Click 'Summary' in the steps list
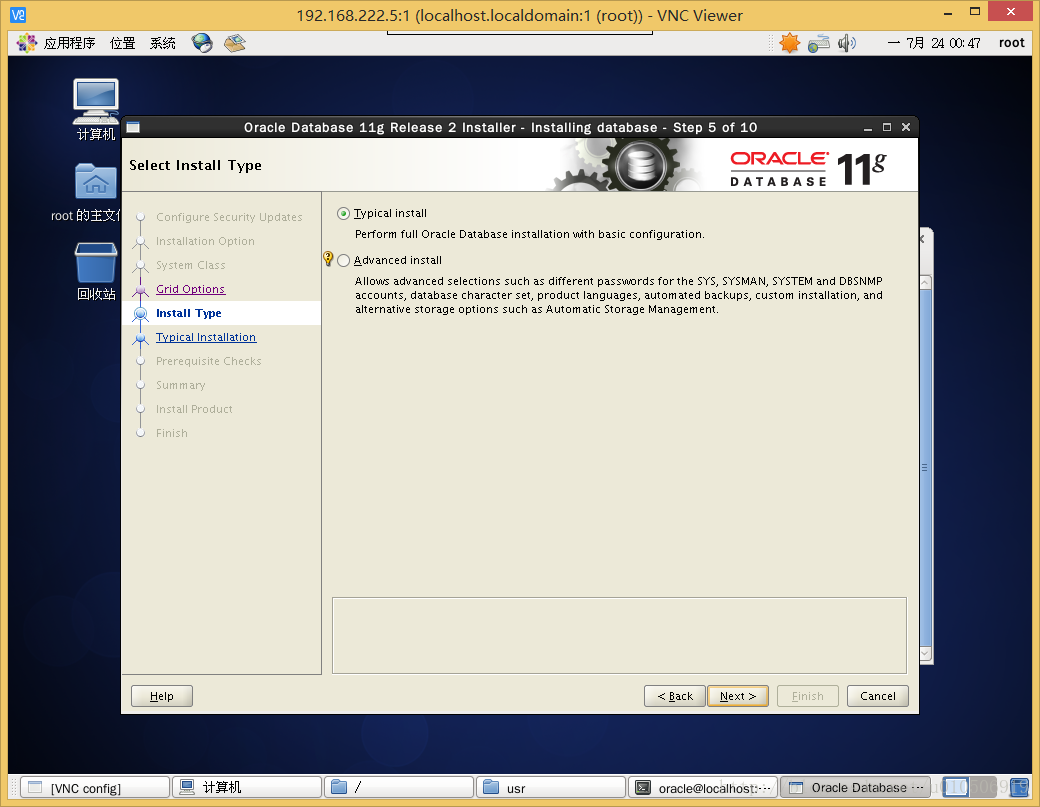This screenshot has height=807, width=1040. click(x=180, y=385)
